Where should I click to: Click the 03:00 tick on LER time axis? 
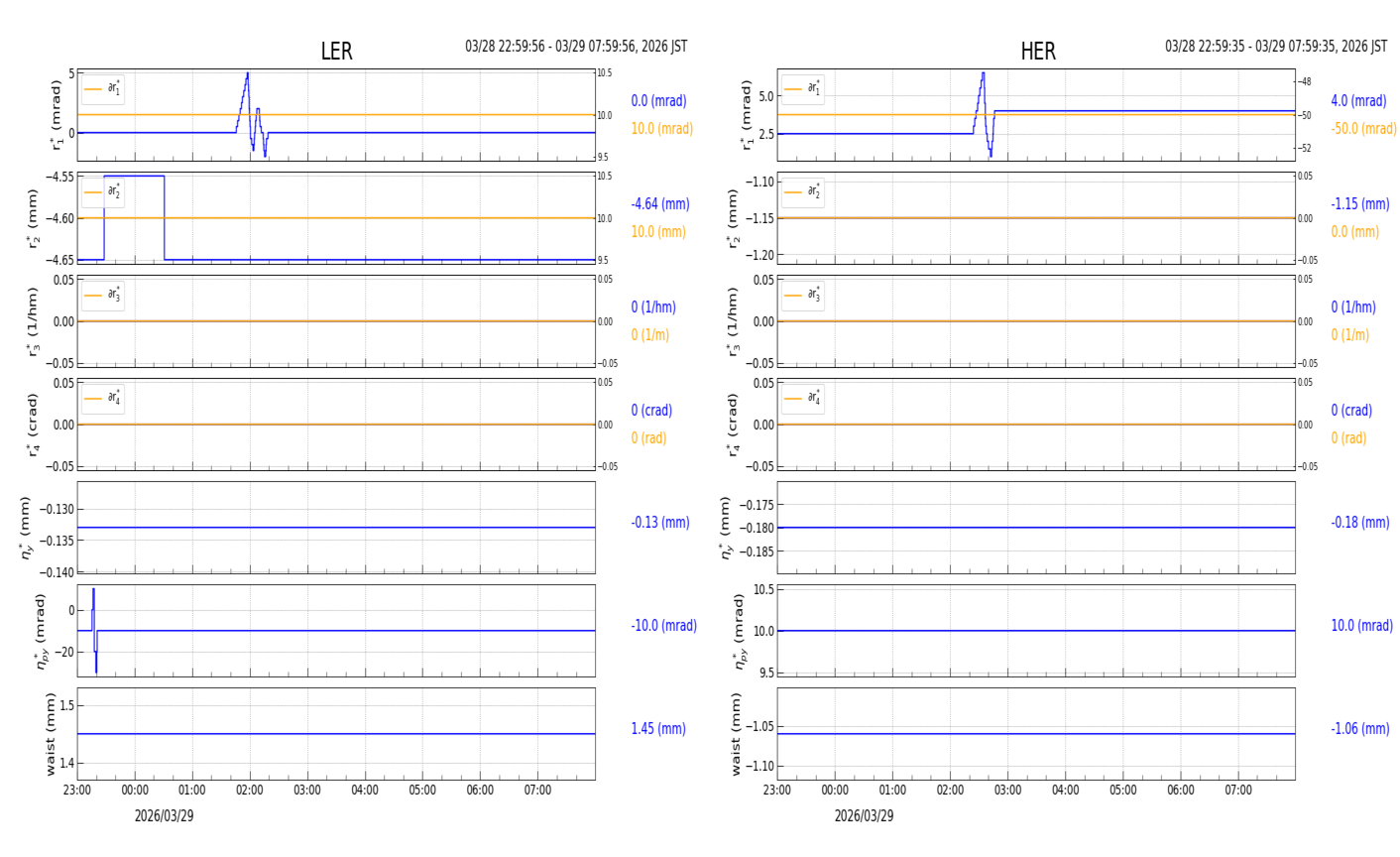[x=307, y=791]
